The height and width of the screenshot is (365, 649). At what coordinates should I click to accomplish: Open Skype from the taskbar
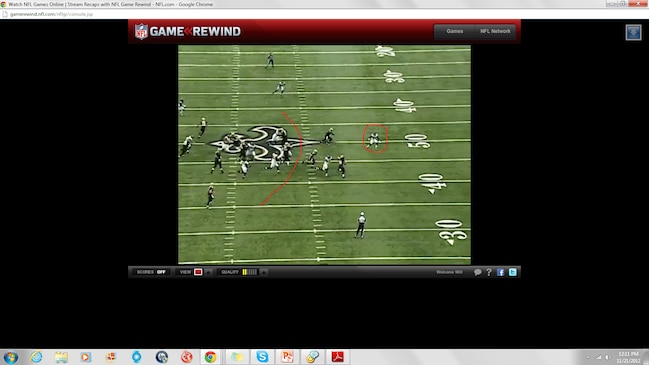click(x=262, y=357)
